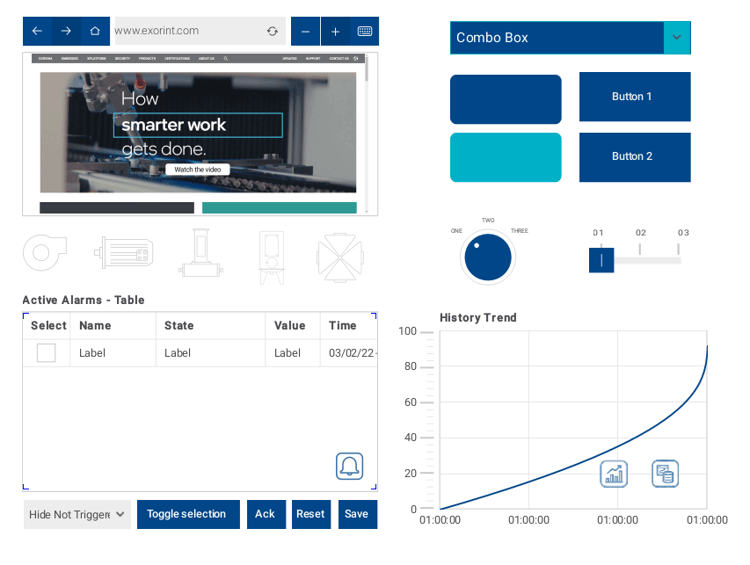Check the Select checkbox in alarm row
750x565 pixels.
coord(46,353)
